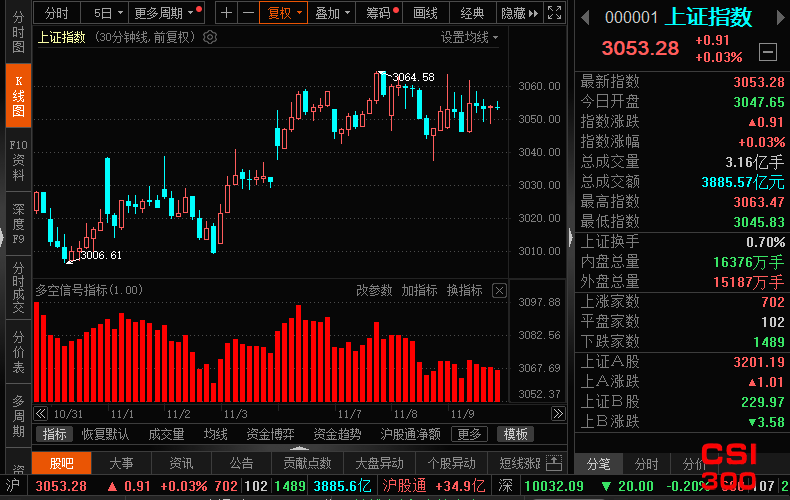Select 画线 drawing tool
The height and width of the screenshot is (500, 790).
coord(425,13)
